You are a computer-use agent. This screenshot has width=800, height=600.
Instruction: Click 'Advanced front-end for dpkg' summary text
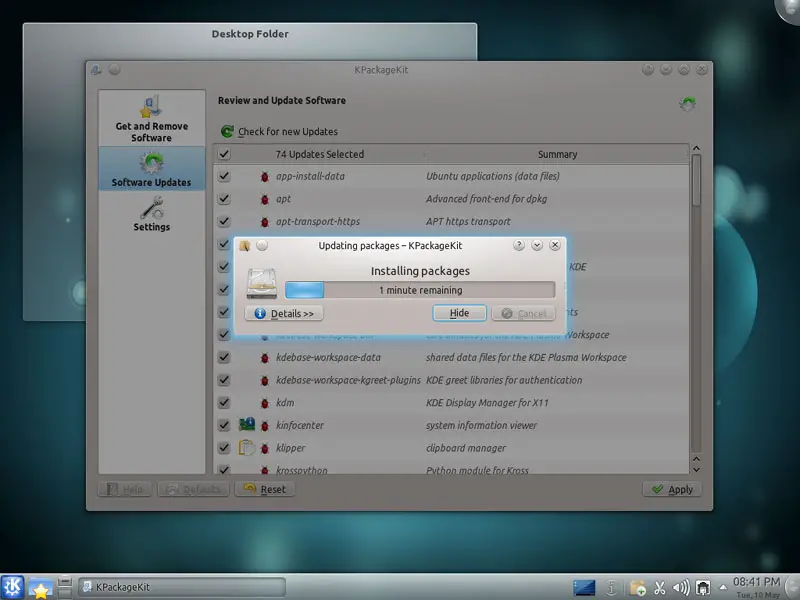coord(487,199)
